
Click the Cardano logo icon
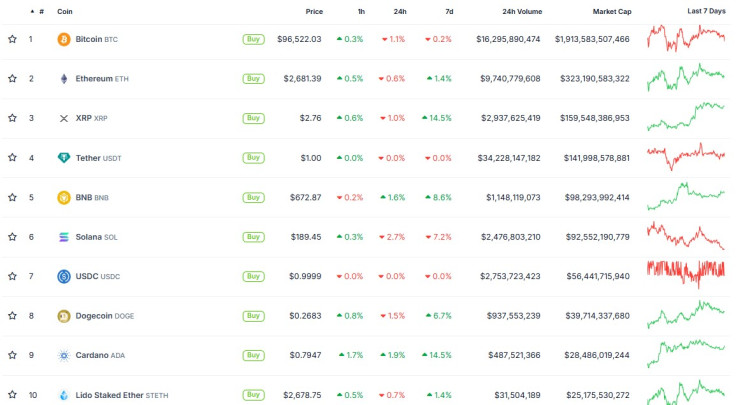tap(64, 356)
